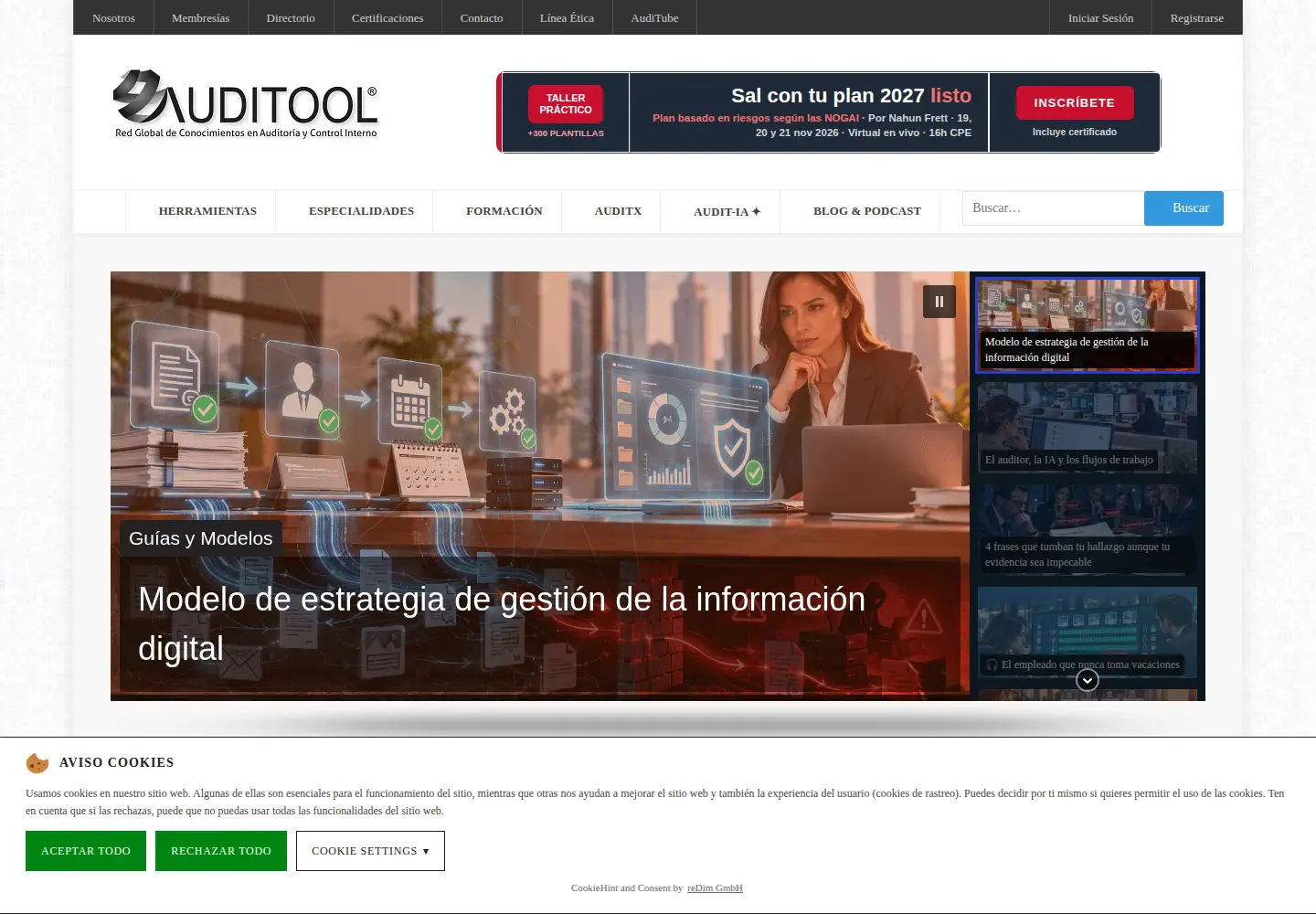Viewport: 1316px width, 914px height.
Task: Open the reDim GmbH link
Action: coord(715,887)
